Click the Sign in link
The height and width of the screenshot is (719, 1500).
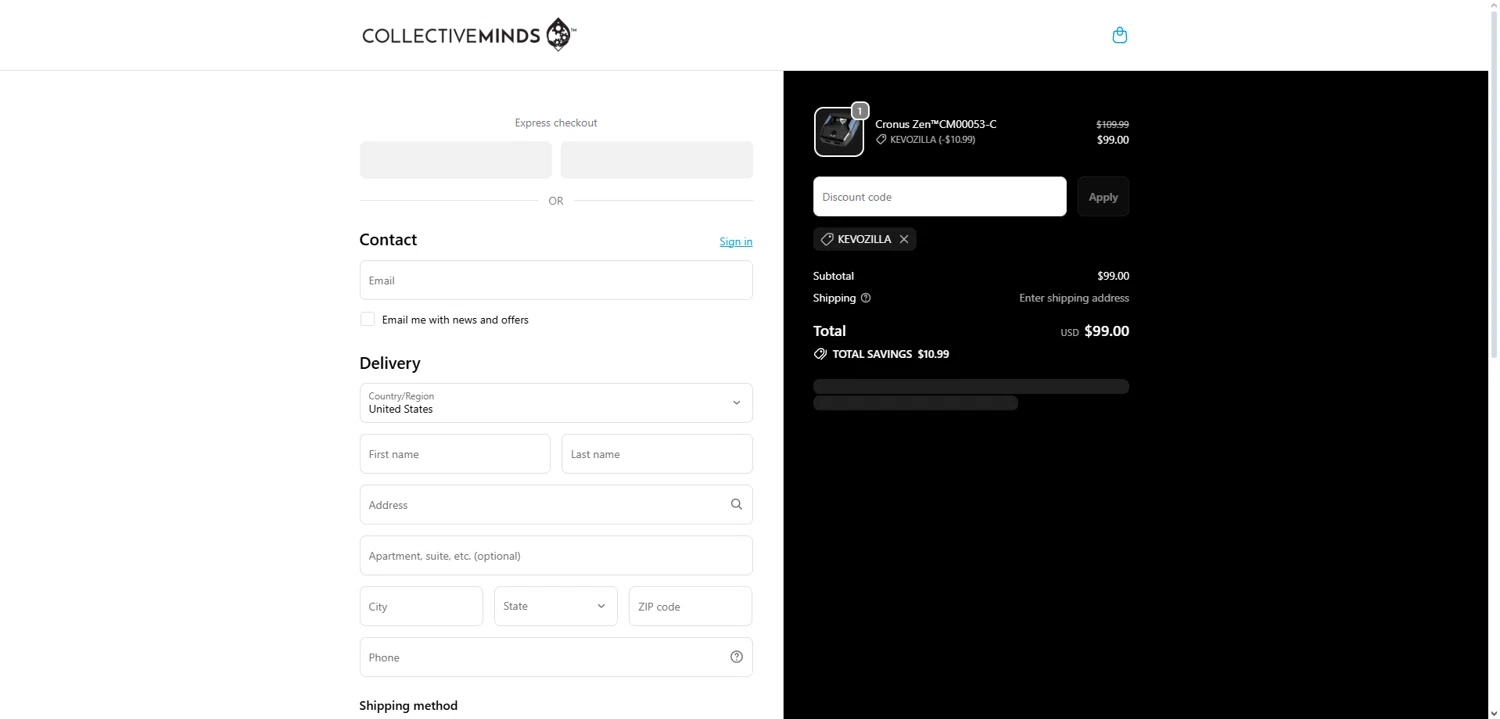pyautogui.click(x=736, y=241)
